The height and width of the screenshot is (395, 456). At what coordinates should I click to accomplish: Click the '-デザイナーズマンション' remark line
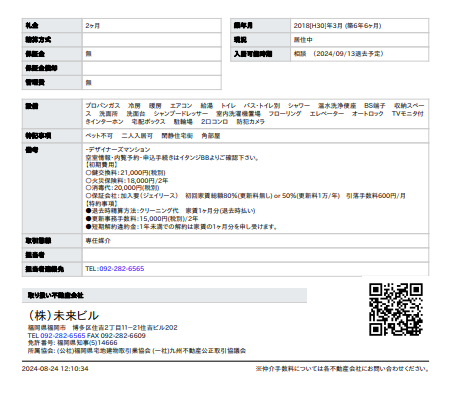click(118, 149)
